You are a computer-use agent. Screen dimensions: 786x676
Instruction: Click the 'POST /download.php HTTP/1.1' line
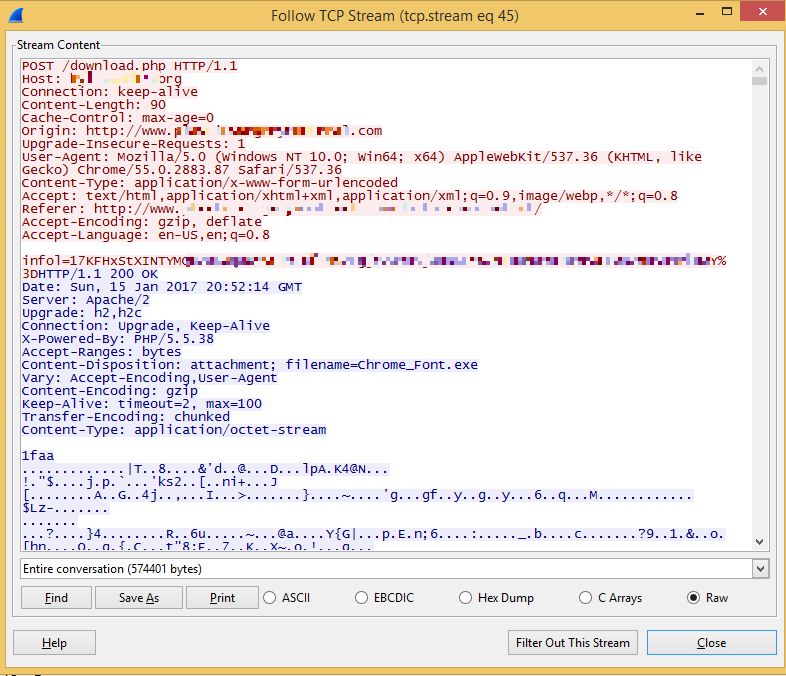click(129, 66)
